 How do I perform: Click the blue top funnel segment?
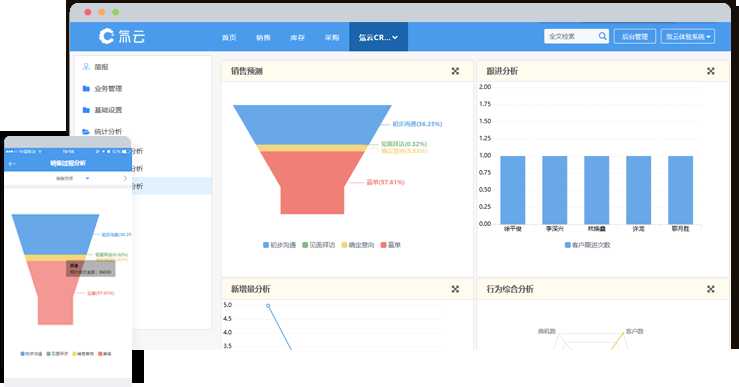click(312, 124)
